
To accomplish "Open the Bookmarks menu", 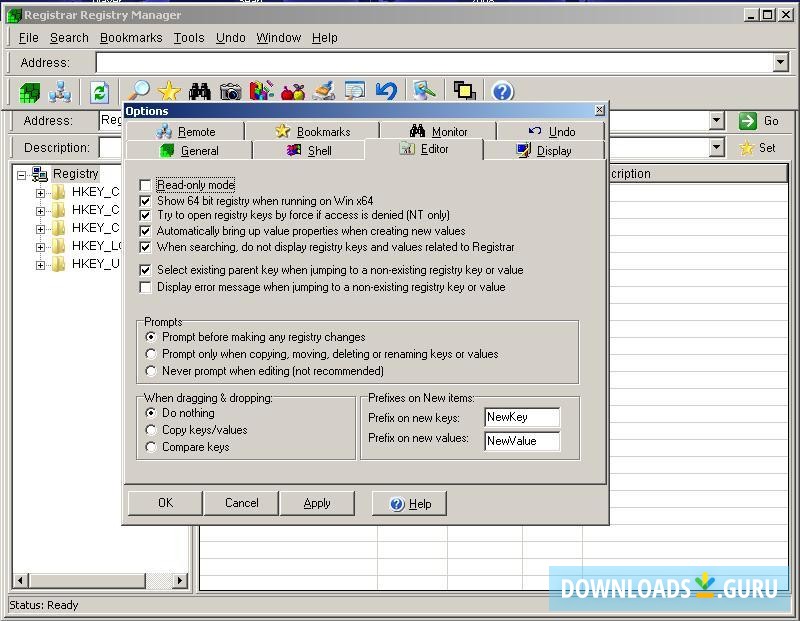I will [131, 38].
